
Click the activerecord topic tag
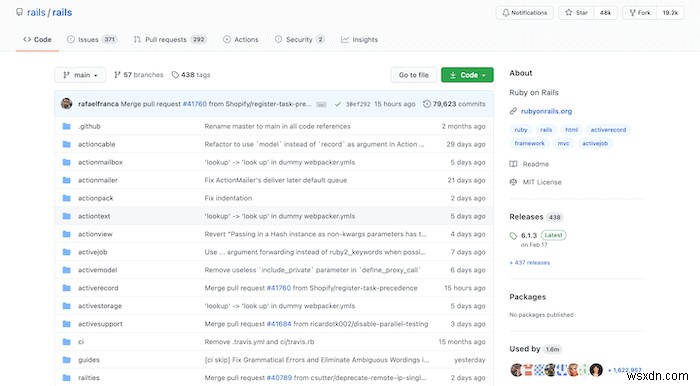coord(608,130)
